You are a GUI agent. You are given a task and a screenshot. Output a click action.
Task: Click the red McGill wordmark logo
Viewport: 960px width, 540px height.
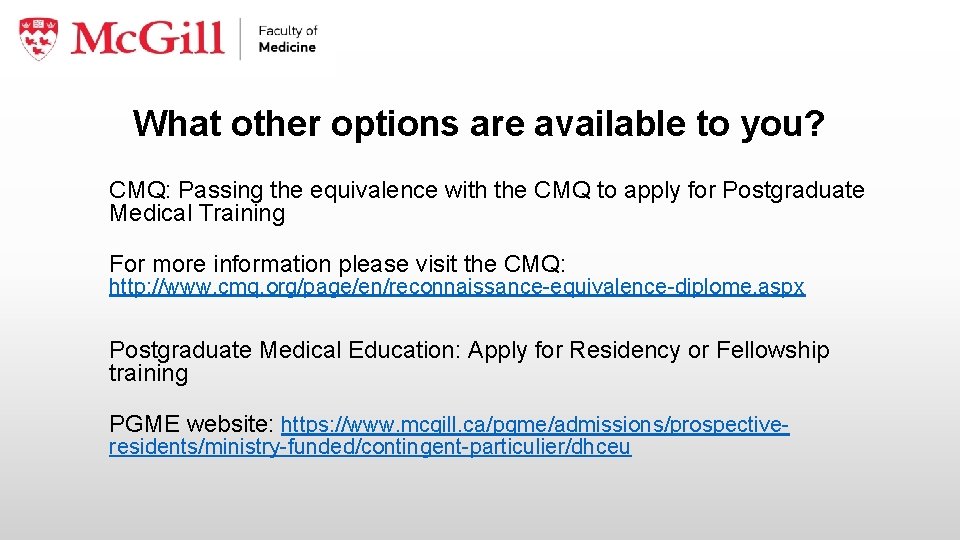coord(148,38)
